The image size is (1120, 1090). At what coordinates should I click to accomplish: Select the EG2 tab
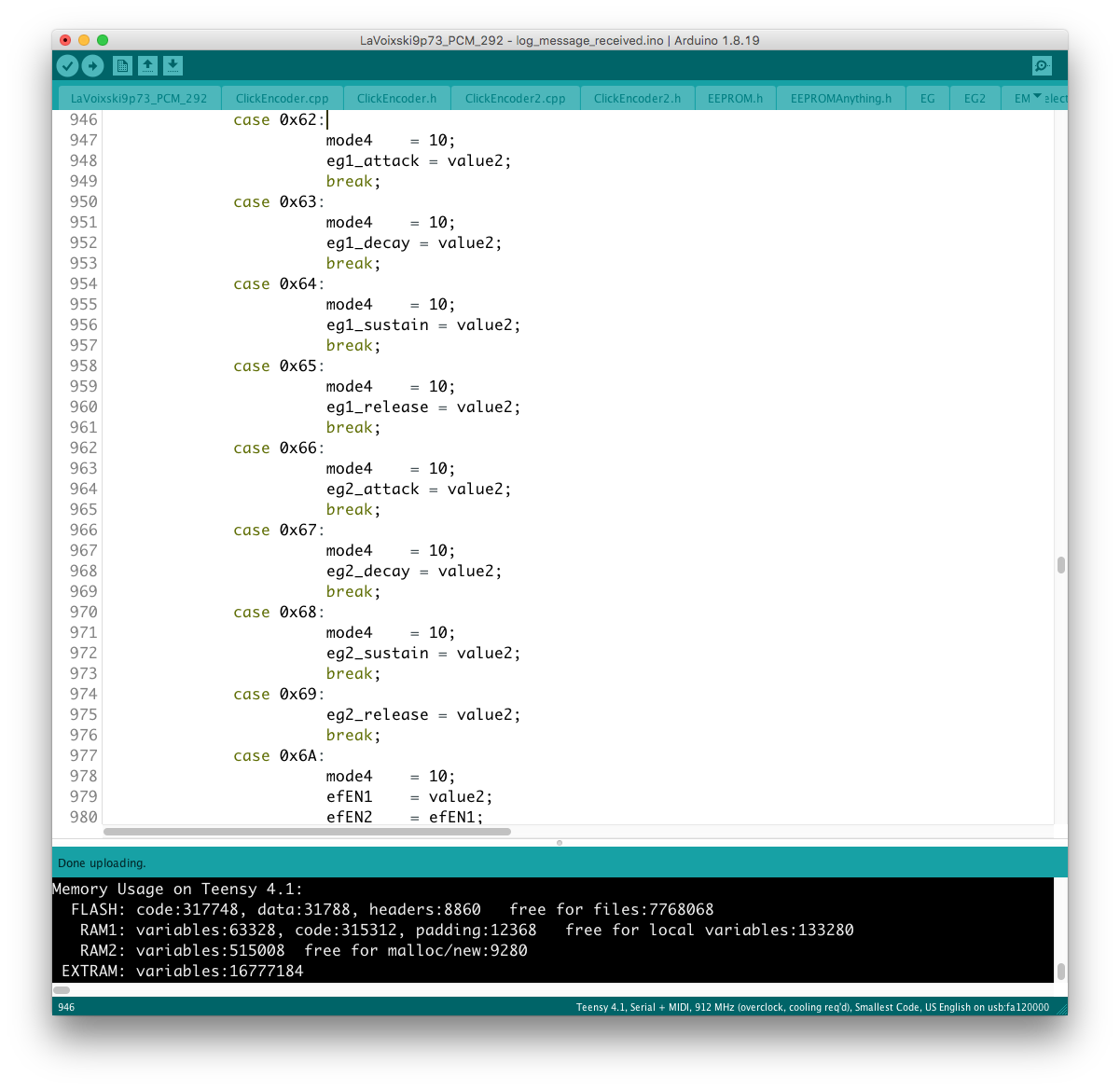coord(975,98)
